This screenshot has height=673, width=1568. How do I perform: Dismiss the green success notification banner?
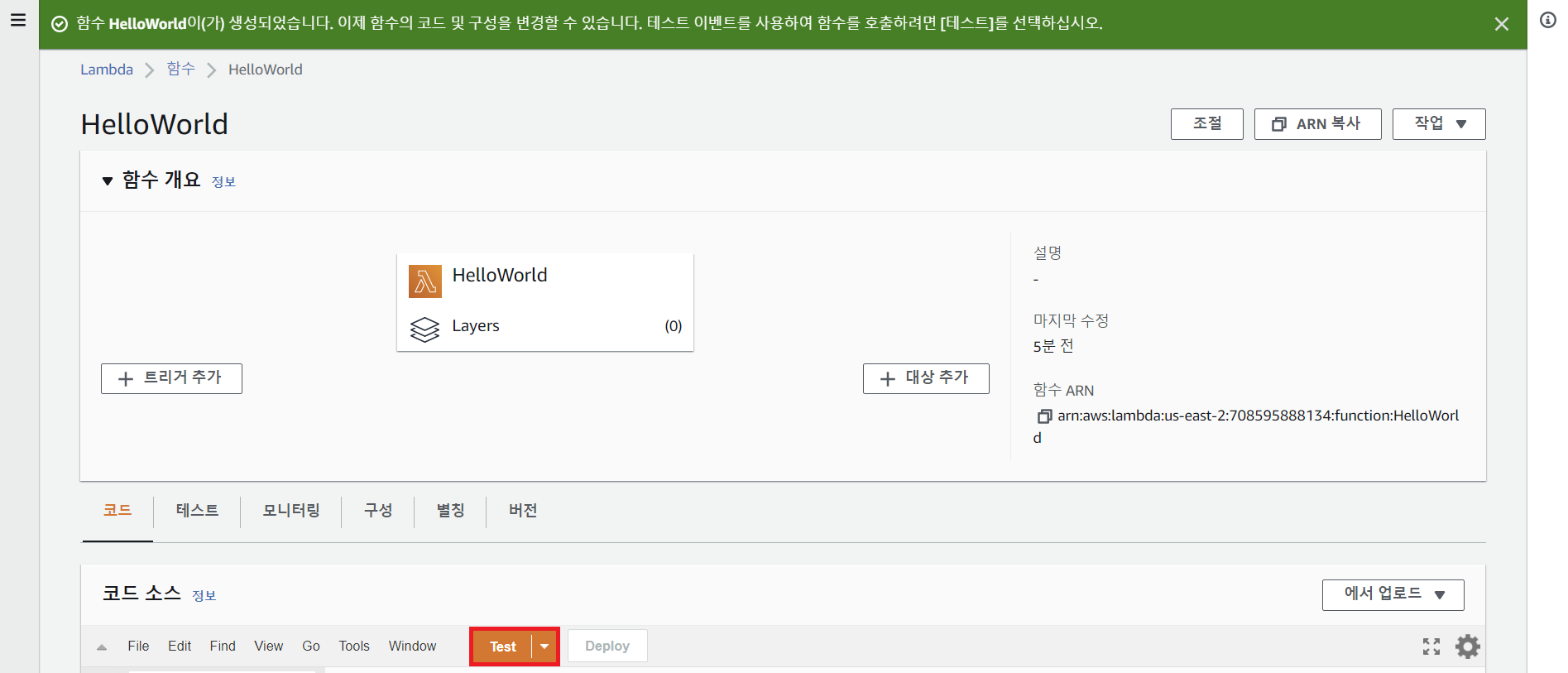pyautogui.click(x=1502, y=24)
